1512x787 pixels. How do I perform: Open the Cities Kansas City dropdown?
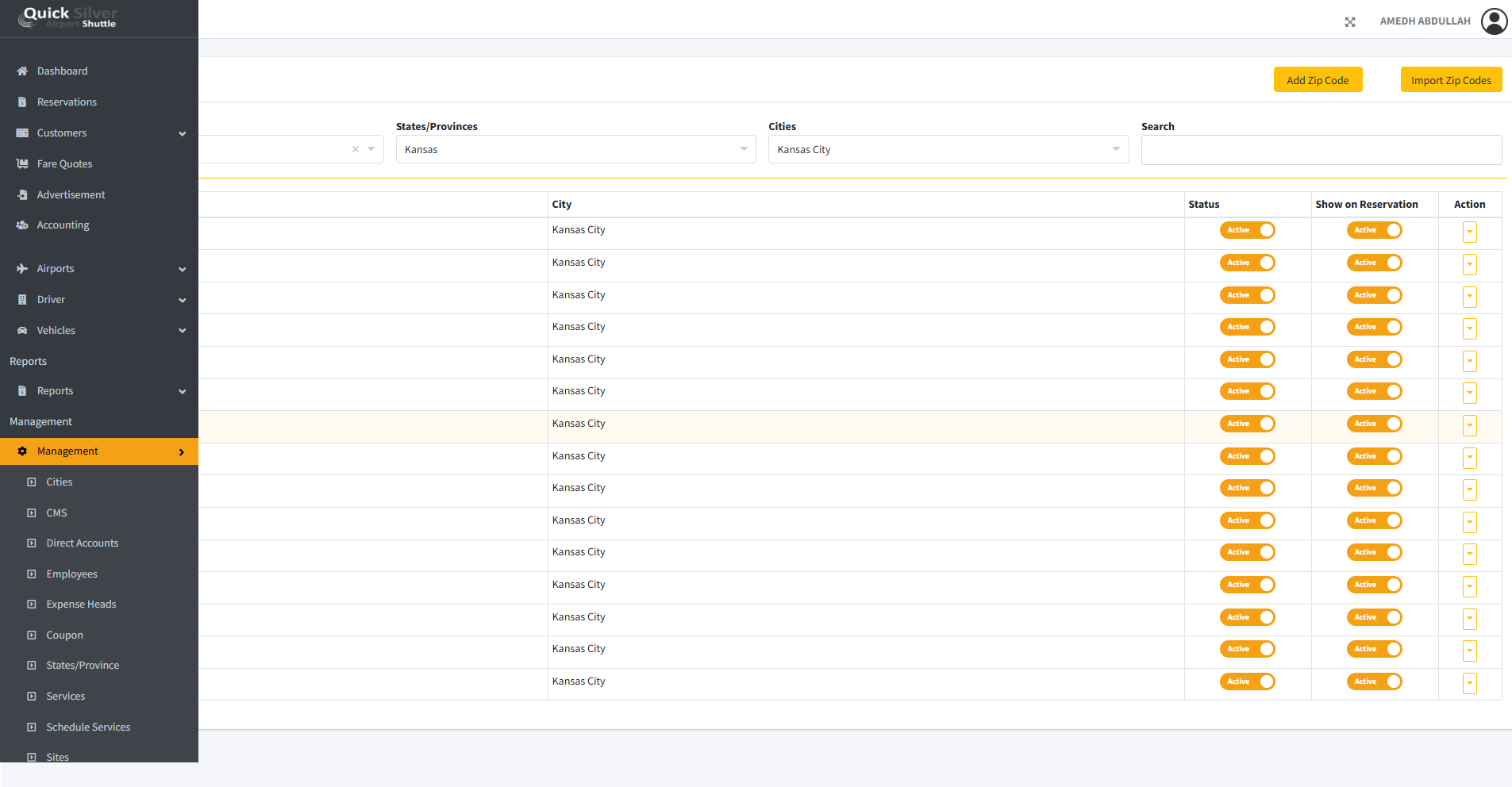click(x=948, y=149)
